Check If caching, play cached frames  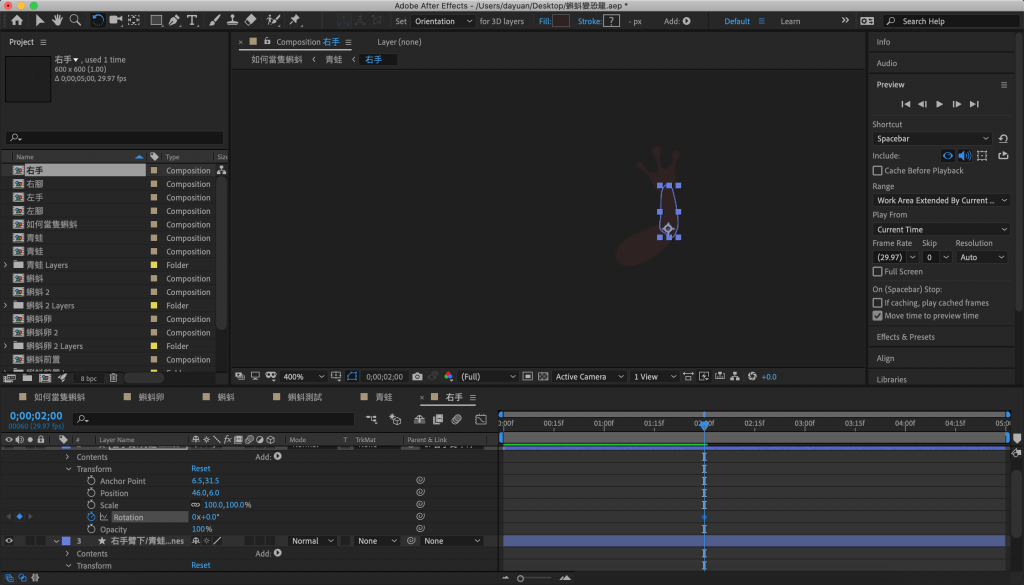(x=878, y=303)
